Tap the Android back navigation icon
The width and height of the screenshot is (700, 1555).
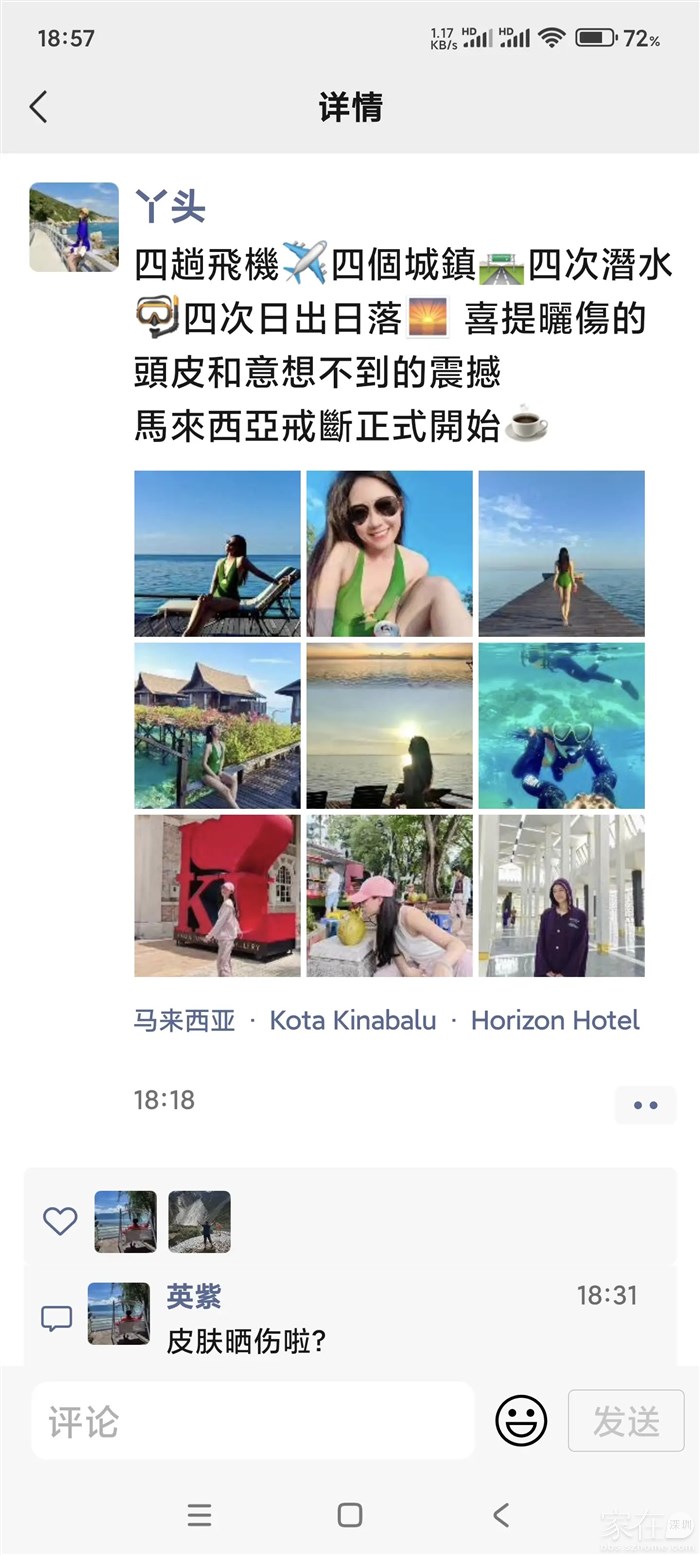(501, 1515)
